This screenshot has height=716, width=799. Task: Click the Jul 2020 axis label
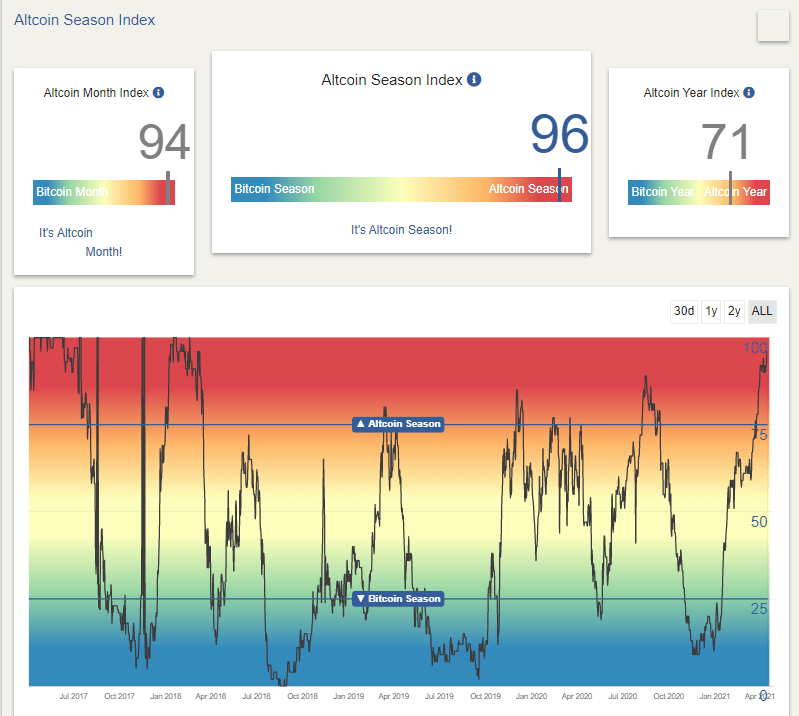click(623, 696)
